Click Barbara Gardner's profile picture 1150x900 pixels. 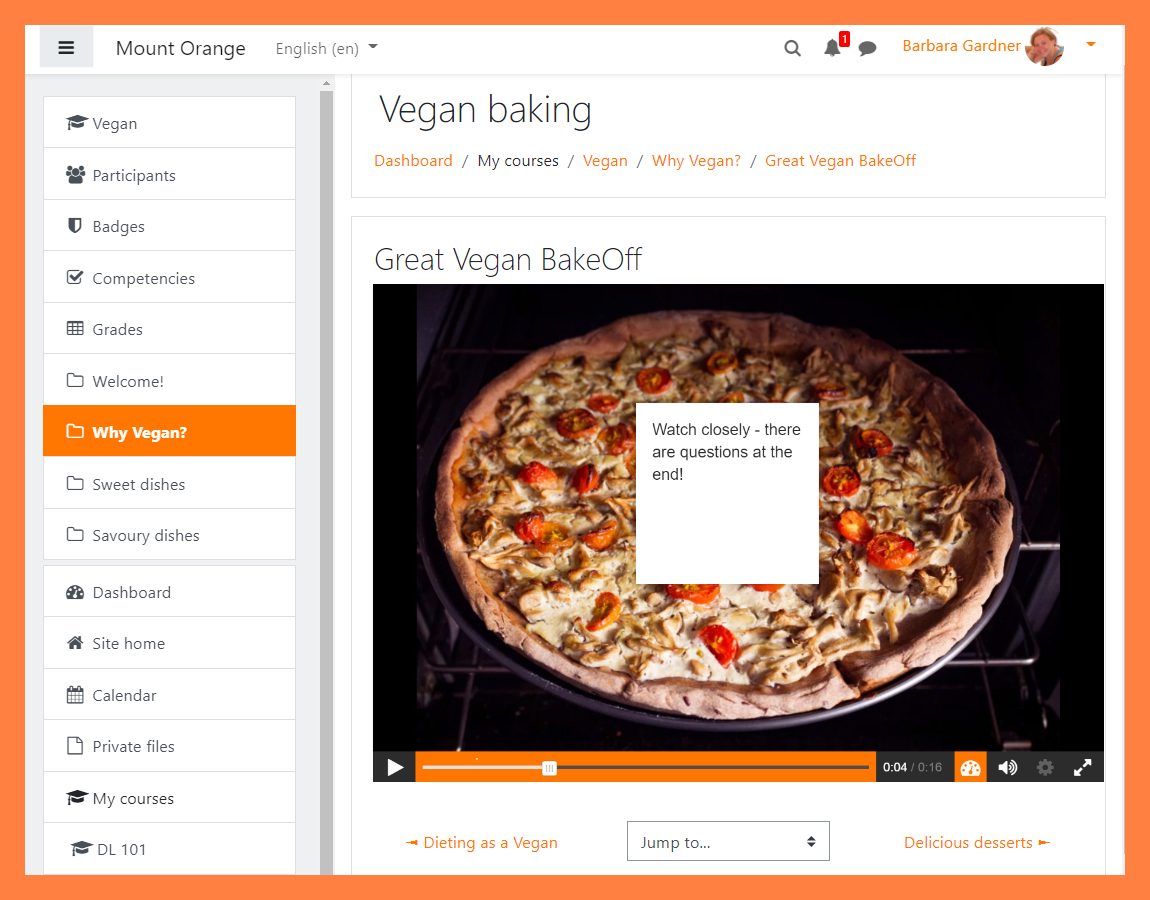(1045, 46)
